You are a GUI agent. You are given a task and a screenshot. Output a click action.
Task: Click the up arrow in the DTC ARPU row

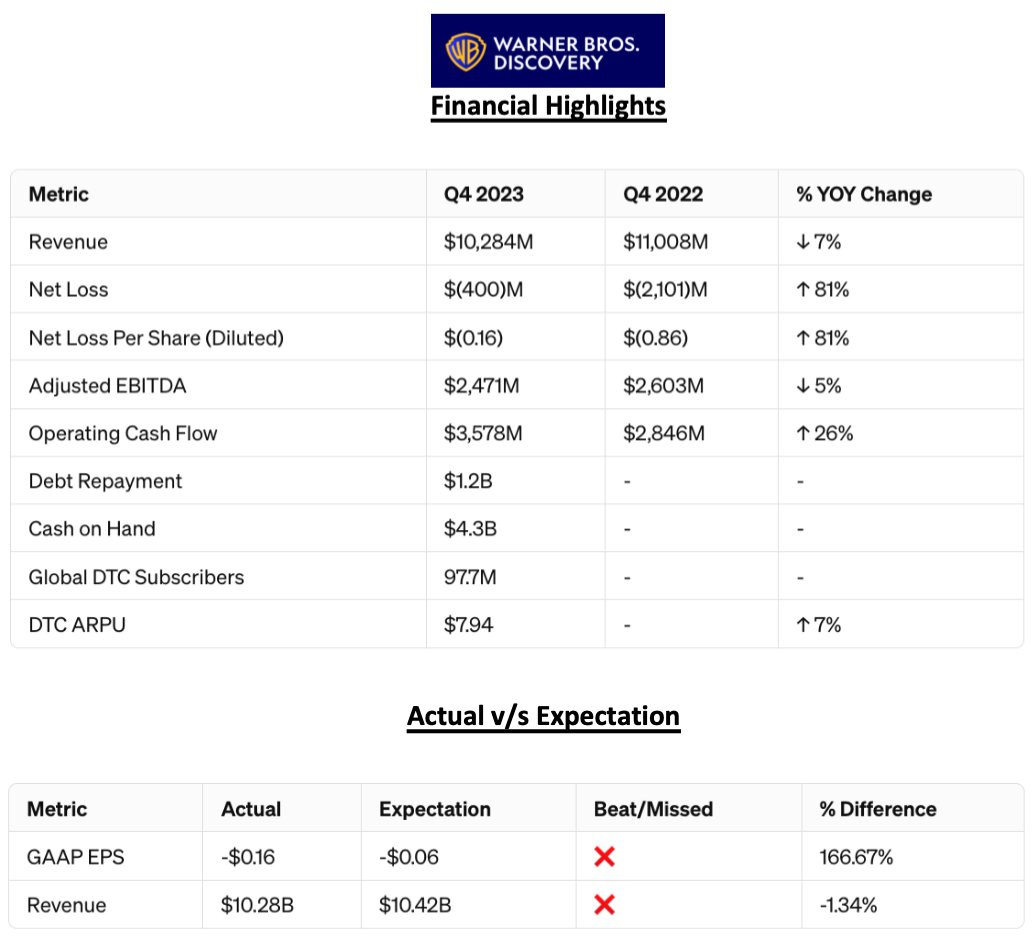803,625
